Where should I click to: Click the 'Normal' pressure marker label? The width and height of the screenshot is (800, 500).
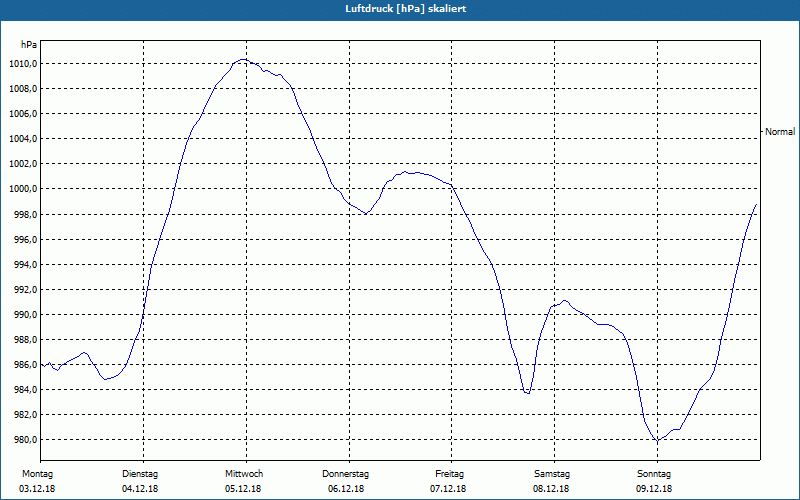click(780, 132)
